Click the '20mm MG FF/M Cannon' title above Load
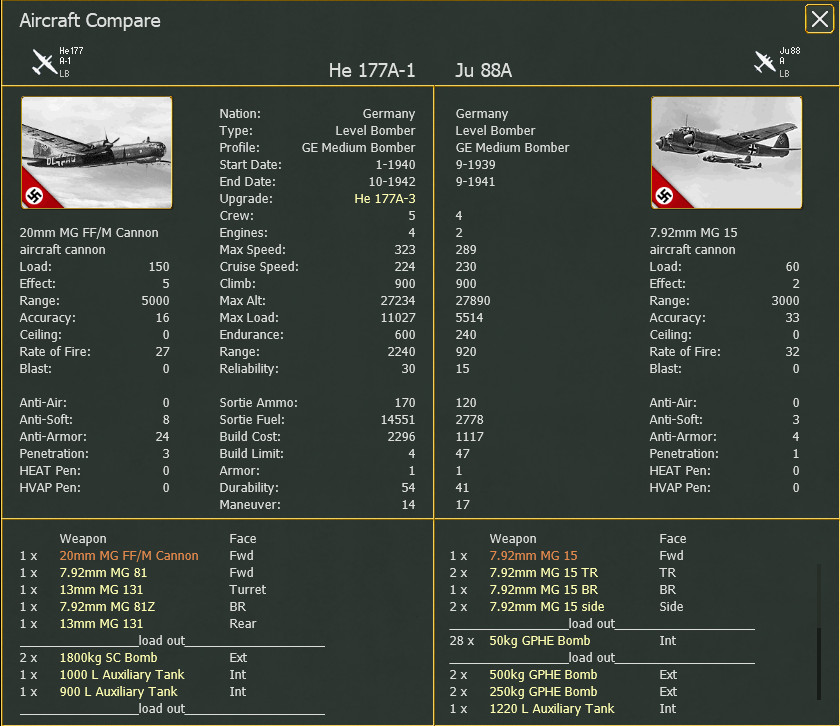This screenshot has height=726, width=840. pyautogui.click(x=89, y=233)
